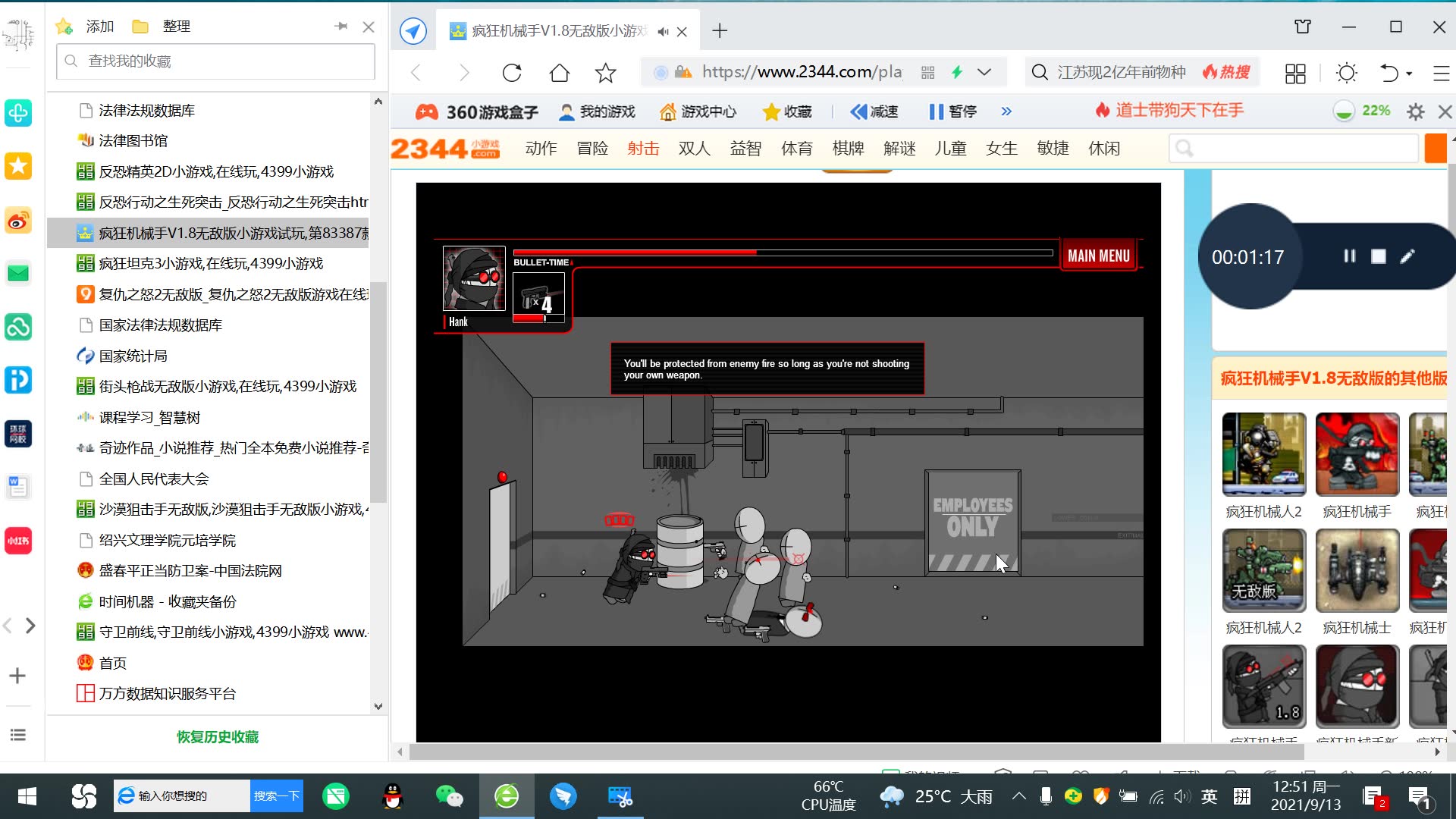The width and height of the screenshot is (1456, 819).
Task: Click 减速 slow down button
Action: [874, 112]
